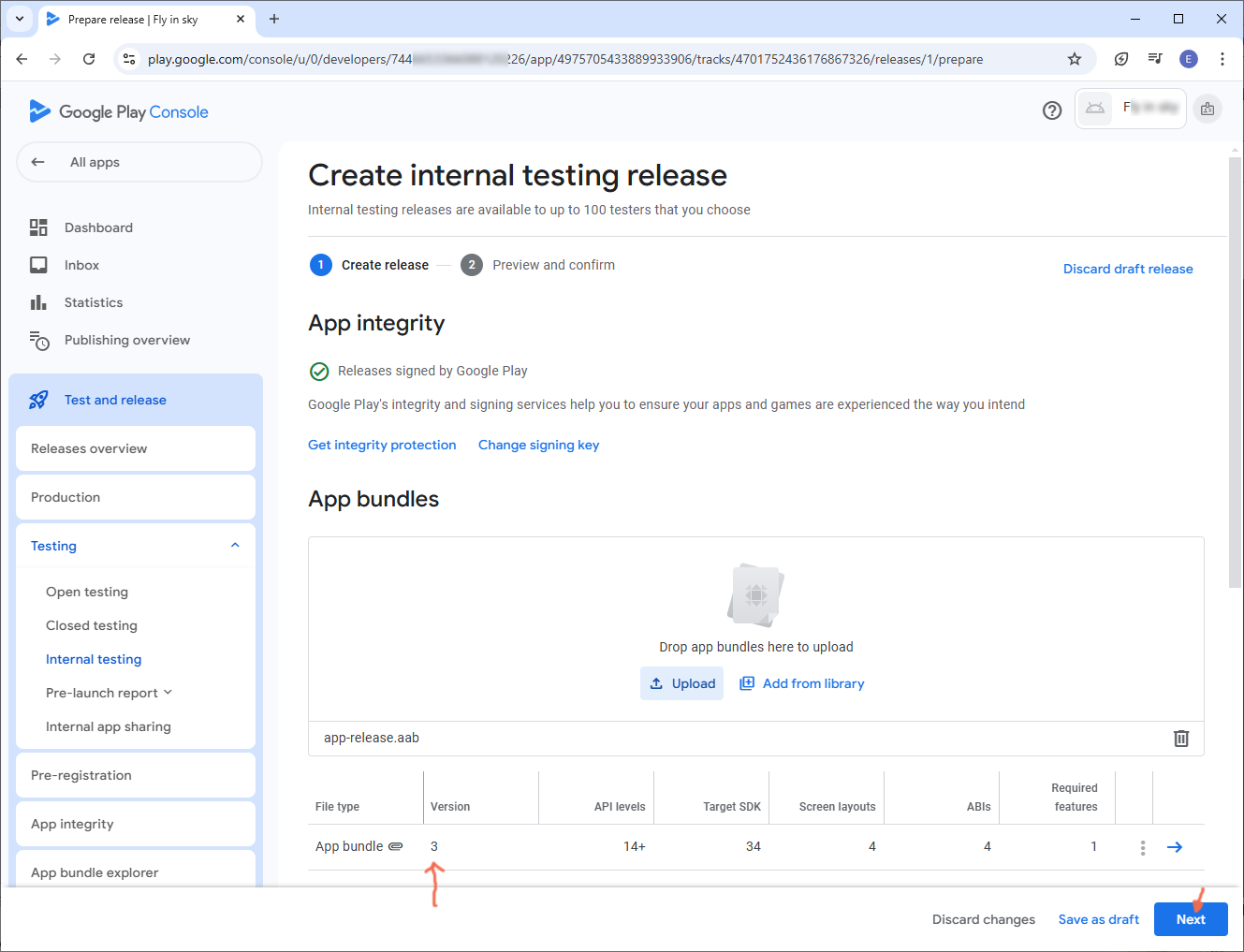Click the blue arrow for bundle details
1244x952 pixels.
pyautogui.click(x=1175, y=847)
